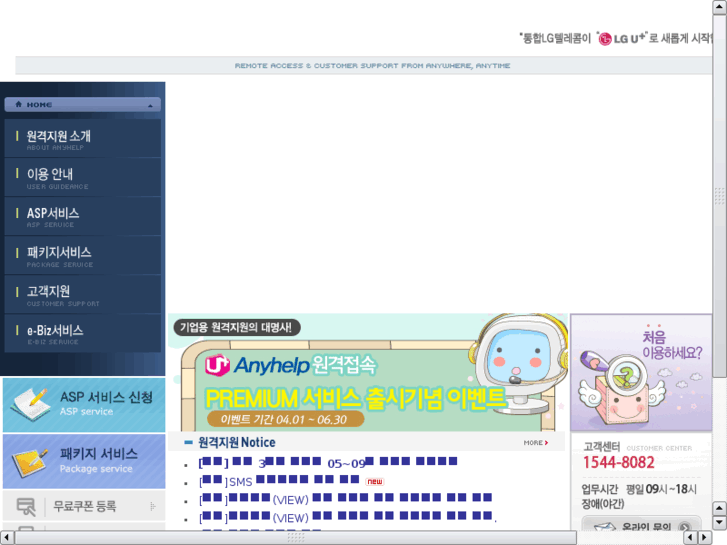Open the first (VIEW) notice item
Image resolution: width=727 pixels, height=545 pixels.
coord(345,499)
